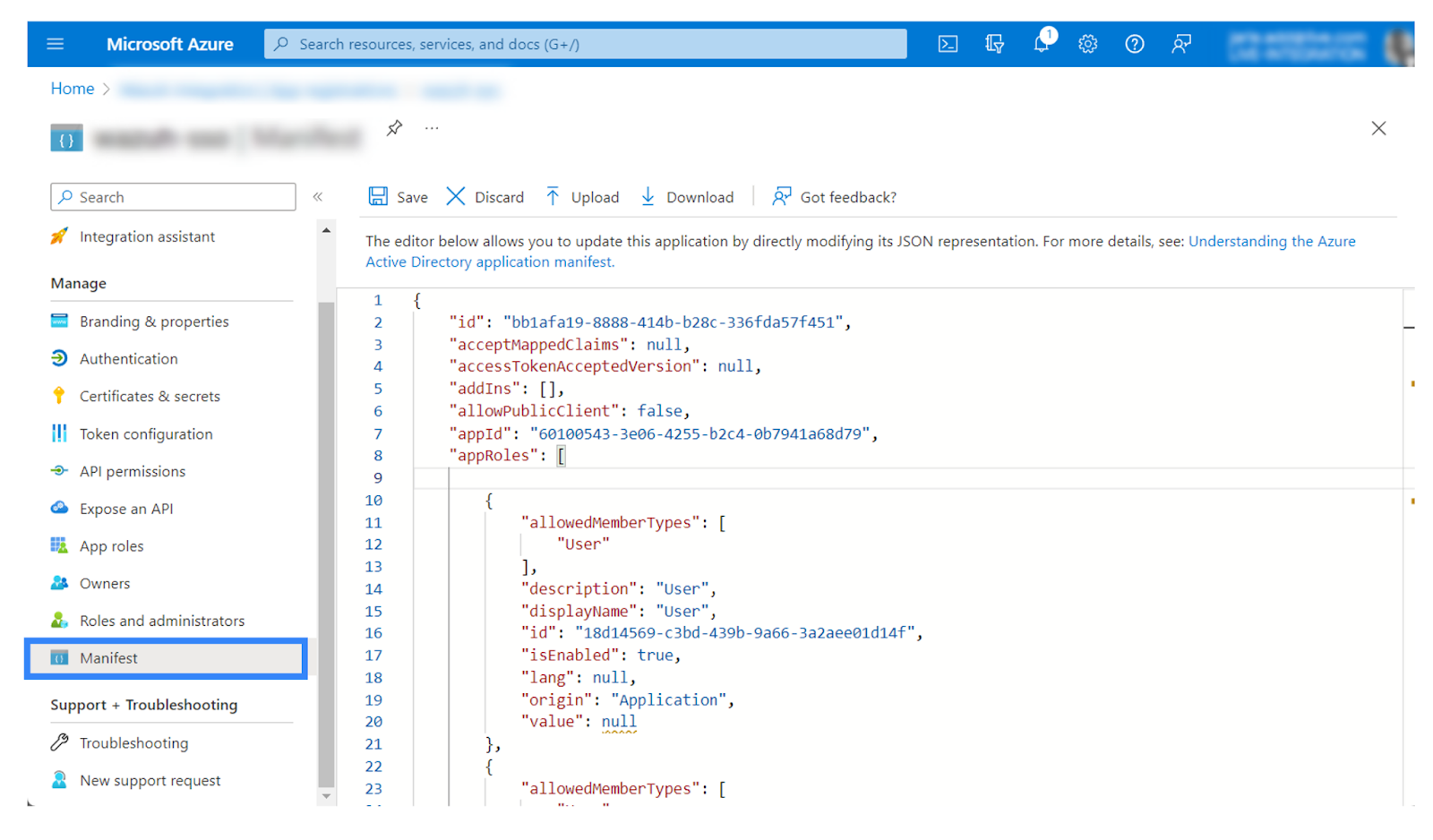1433x840 pixels.
Task: Focus the sidebar Search box
Action: pyautogui.click(x=173, y=197)
